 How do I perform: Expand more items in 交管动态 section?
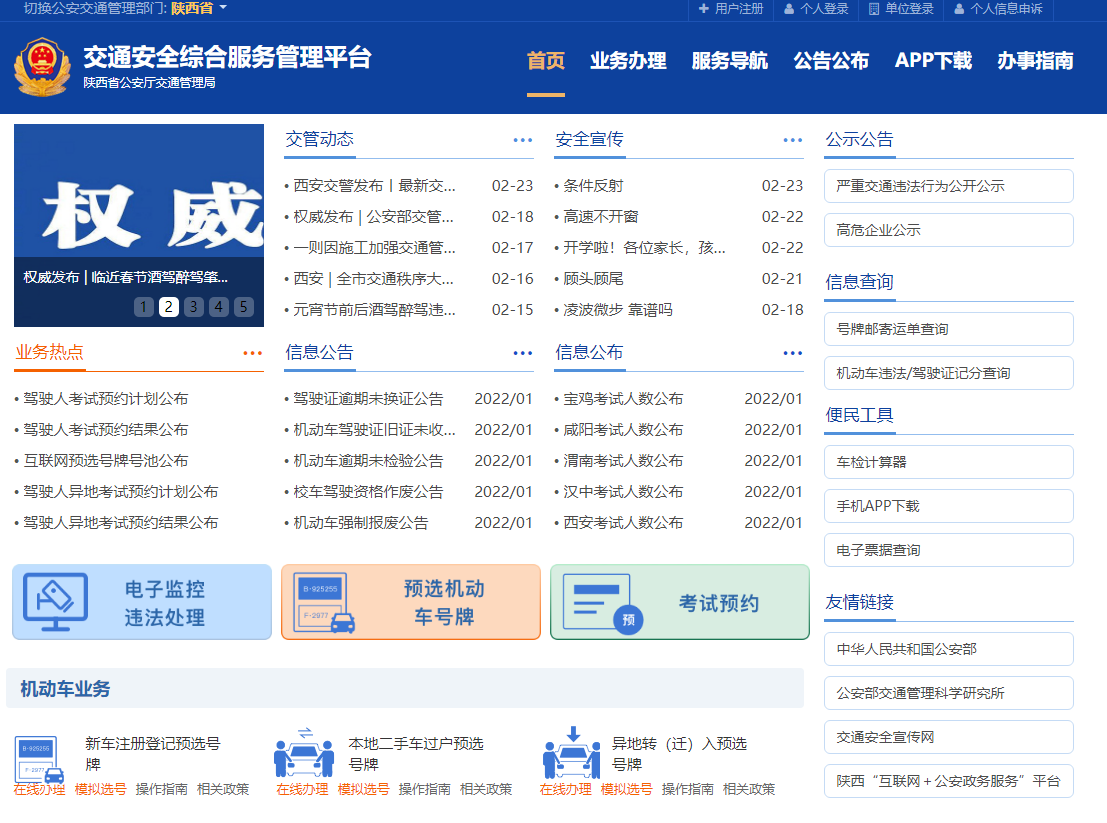tap(522, 140)
